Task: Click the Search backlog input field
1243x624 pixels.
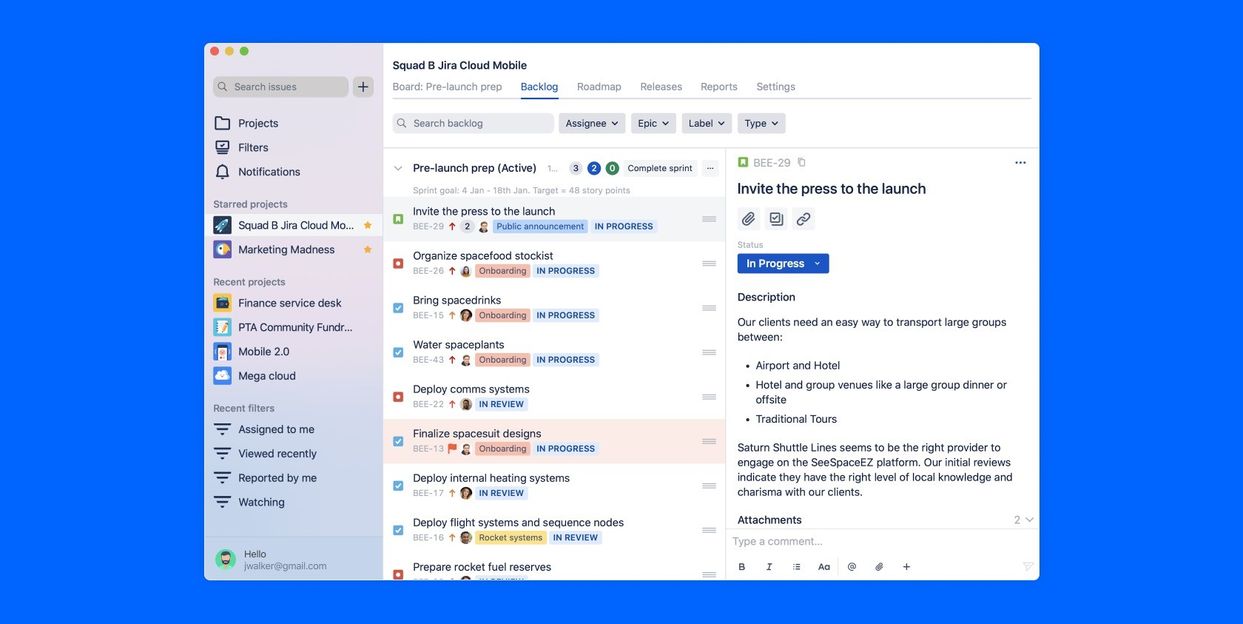Action: coord(474,123)
